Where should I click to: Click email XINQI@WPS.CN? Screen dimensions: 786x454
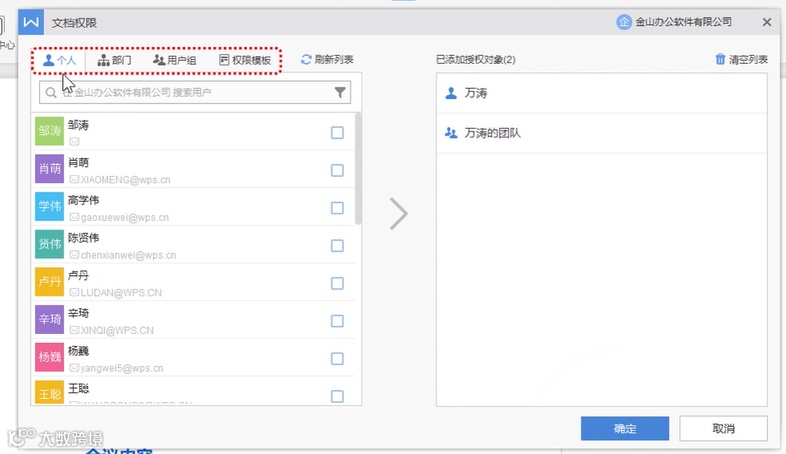(117, 330)
